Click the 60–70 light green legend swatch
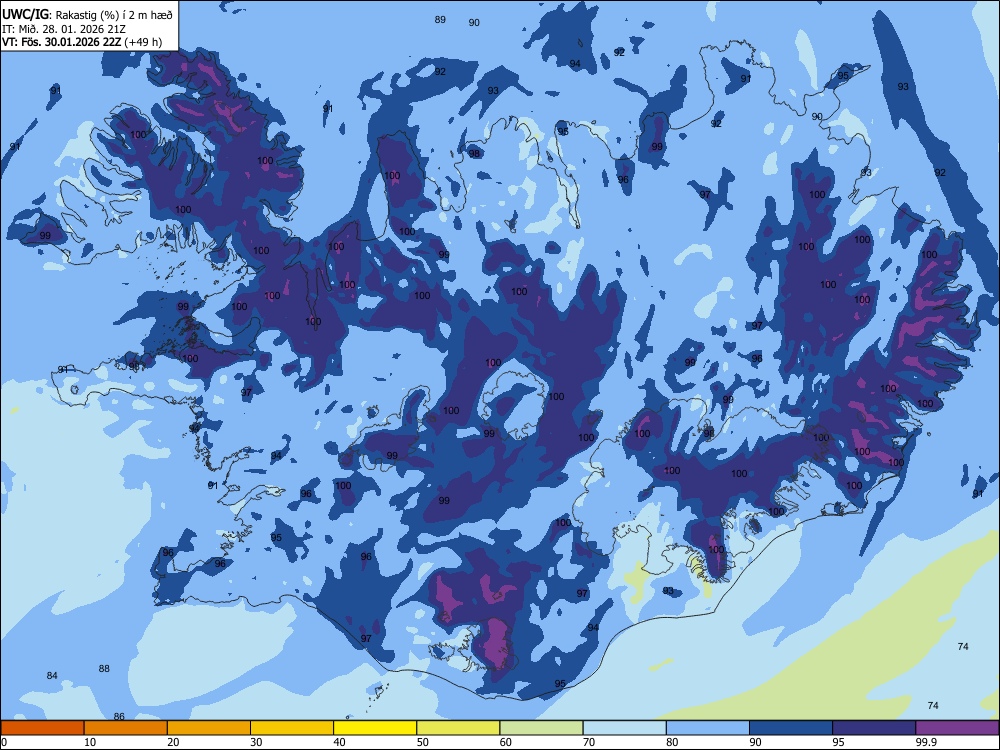The image size is (1000, 750). pos(541,728)
